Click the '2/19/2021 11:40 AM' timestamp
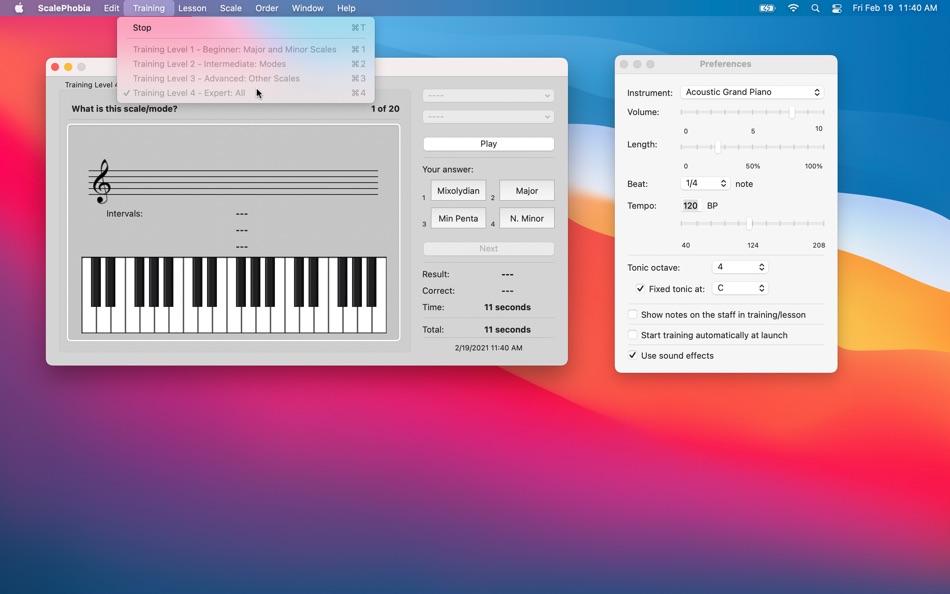 tap(488, 348)
